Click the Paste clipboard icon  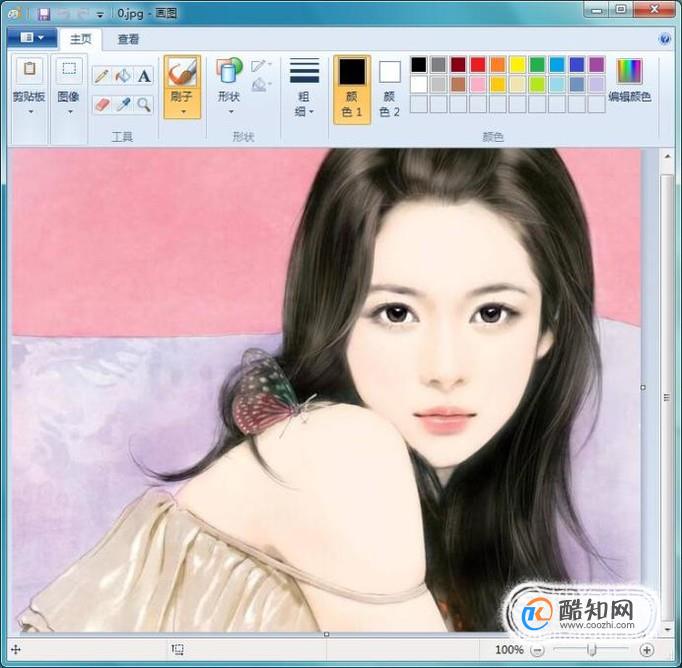pos(29,70)
